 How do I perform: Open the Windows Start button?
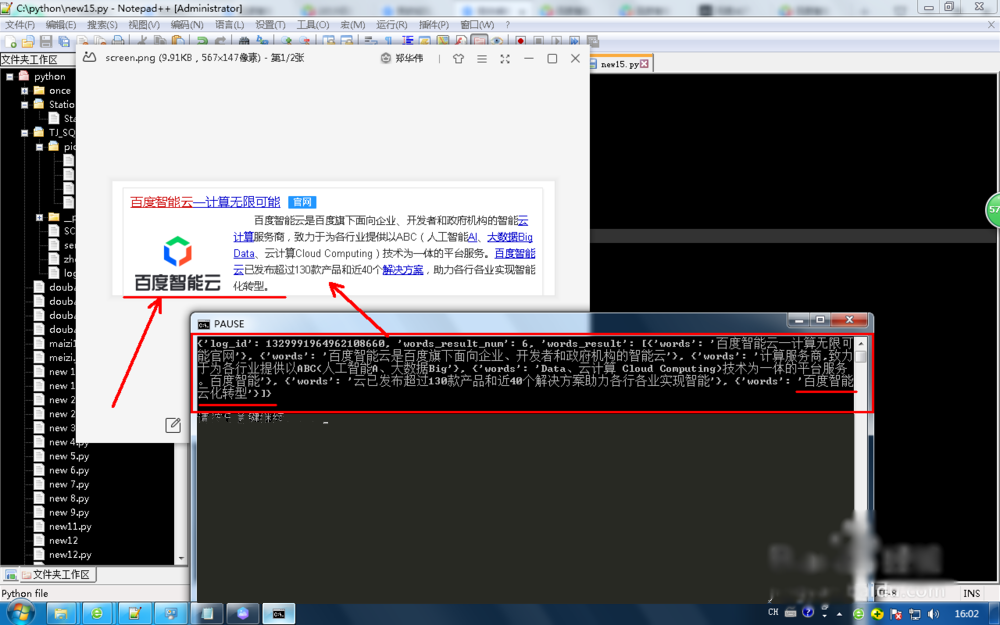[x=21, y=613]
